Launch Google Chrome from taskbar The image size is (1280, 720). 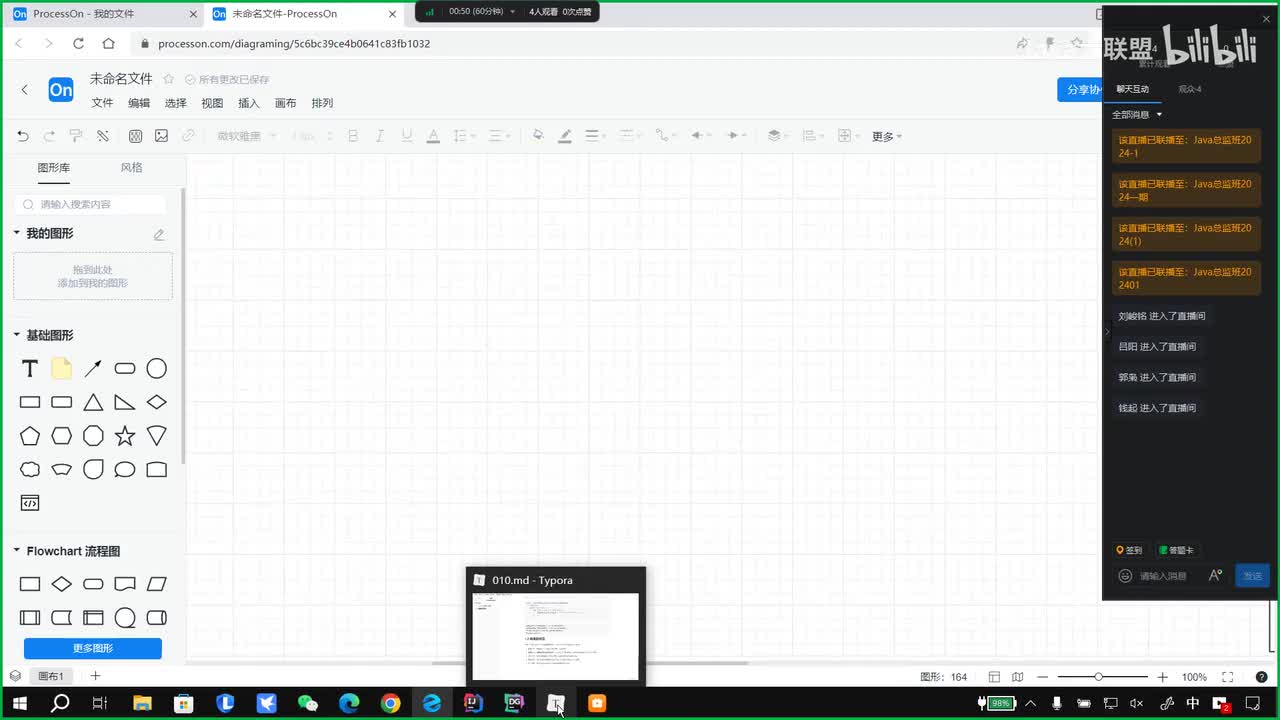390,703
